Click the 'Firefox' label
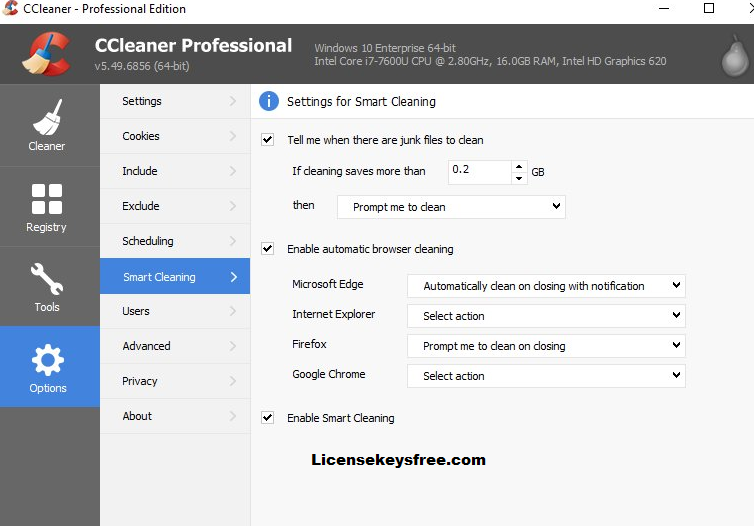Viewport: 754px width, 526px height. click(x=309, y=344)
